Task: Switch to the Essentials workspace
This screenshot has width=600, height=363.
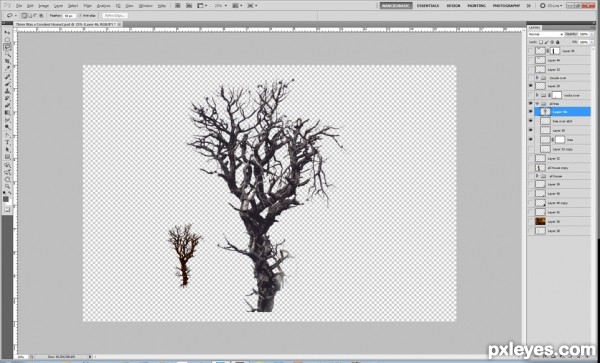Action: [428, 6]
